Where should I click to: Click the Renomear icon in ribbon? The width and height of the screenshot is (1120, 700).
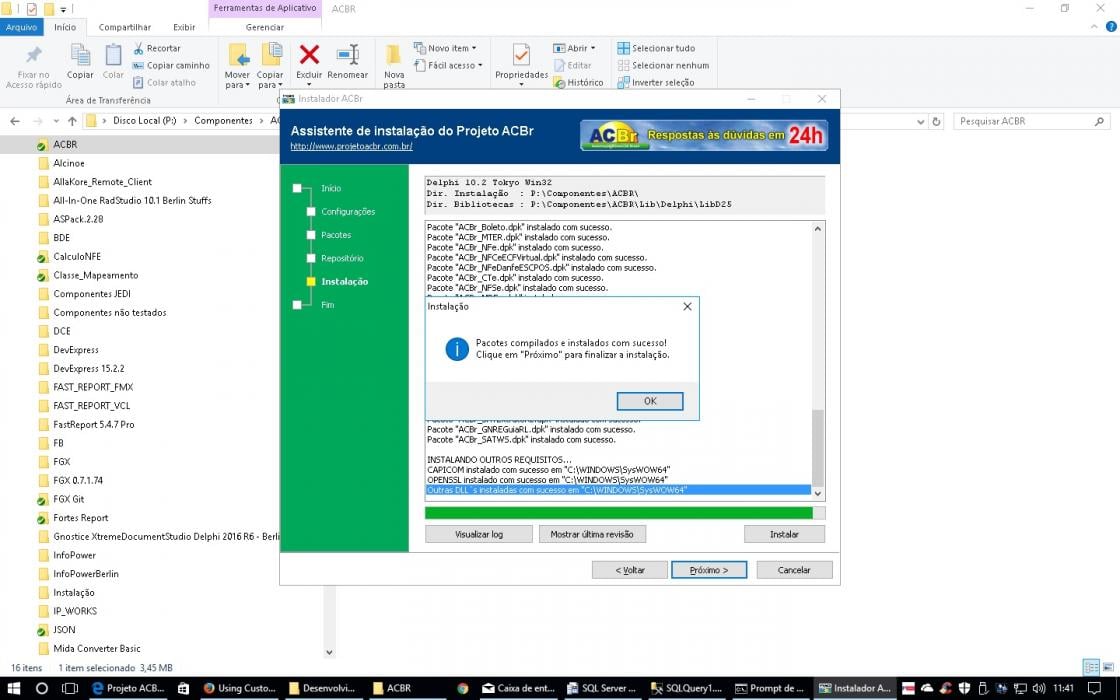(x=347, y=55)
